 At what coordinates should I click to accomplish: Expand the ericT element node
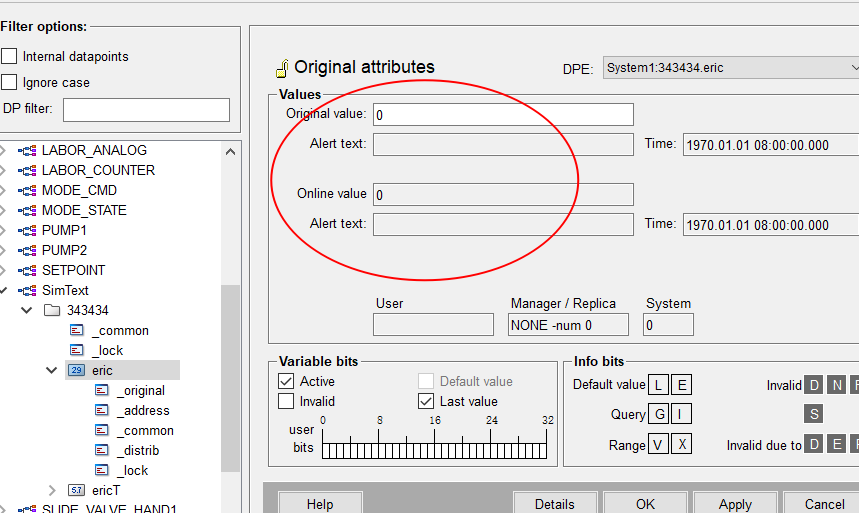click(52, 490)
